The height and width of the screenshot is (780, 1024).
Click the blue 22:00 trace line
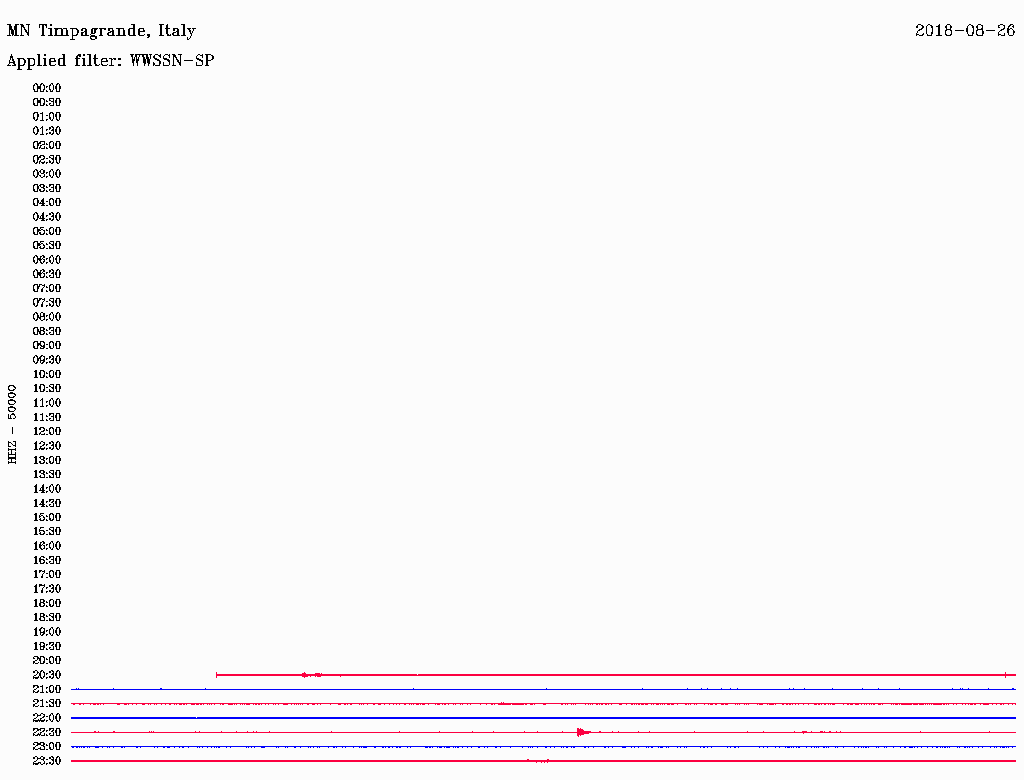pos(543,718)
